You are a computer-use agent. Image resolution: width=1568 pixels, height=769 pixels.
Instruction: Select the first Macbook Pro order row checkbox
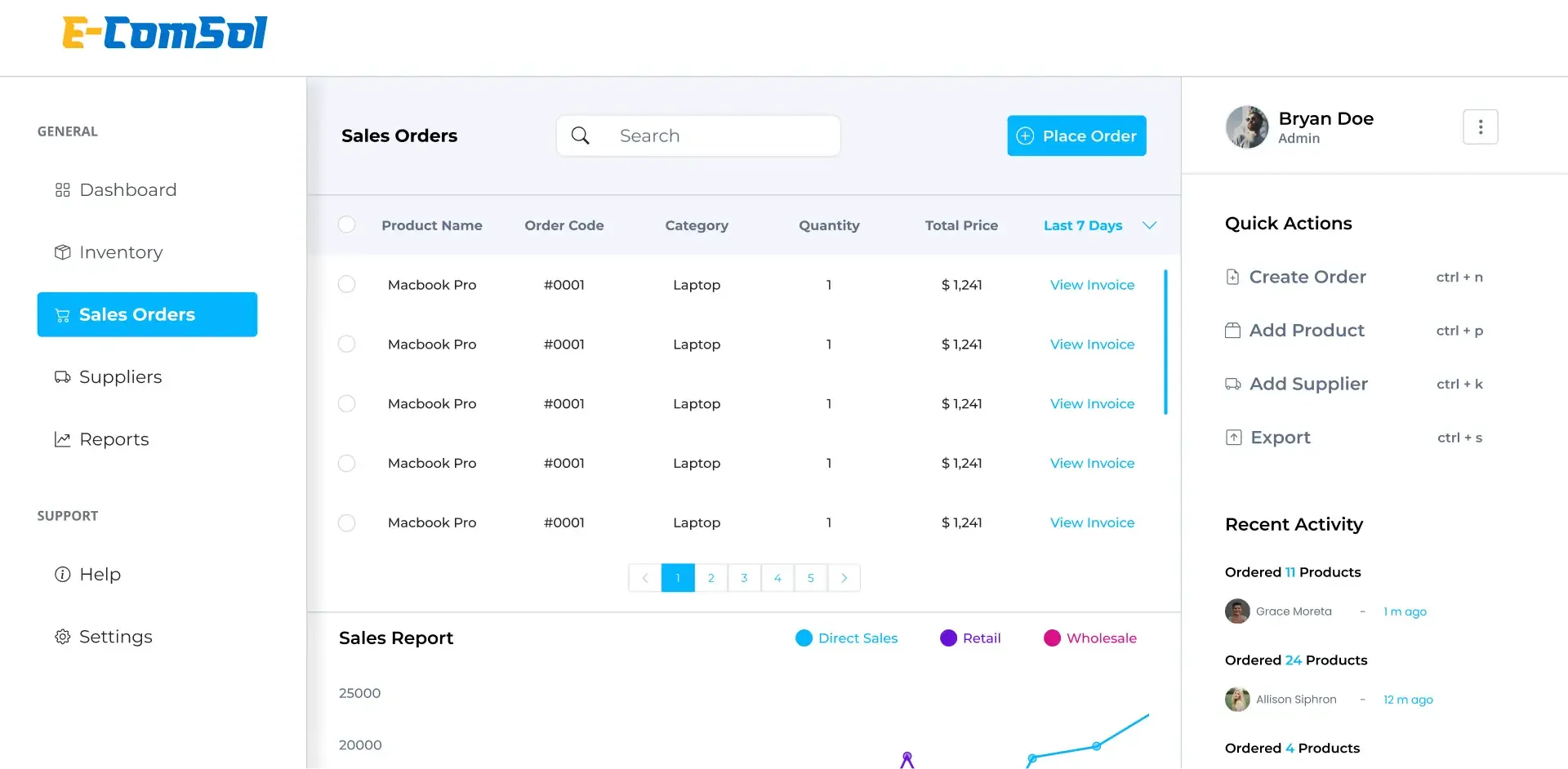pyautogui.click(x=346, y=284)
